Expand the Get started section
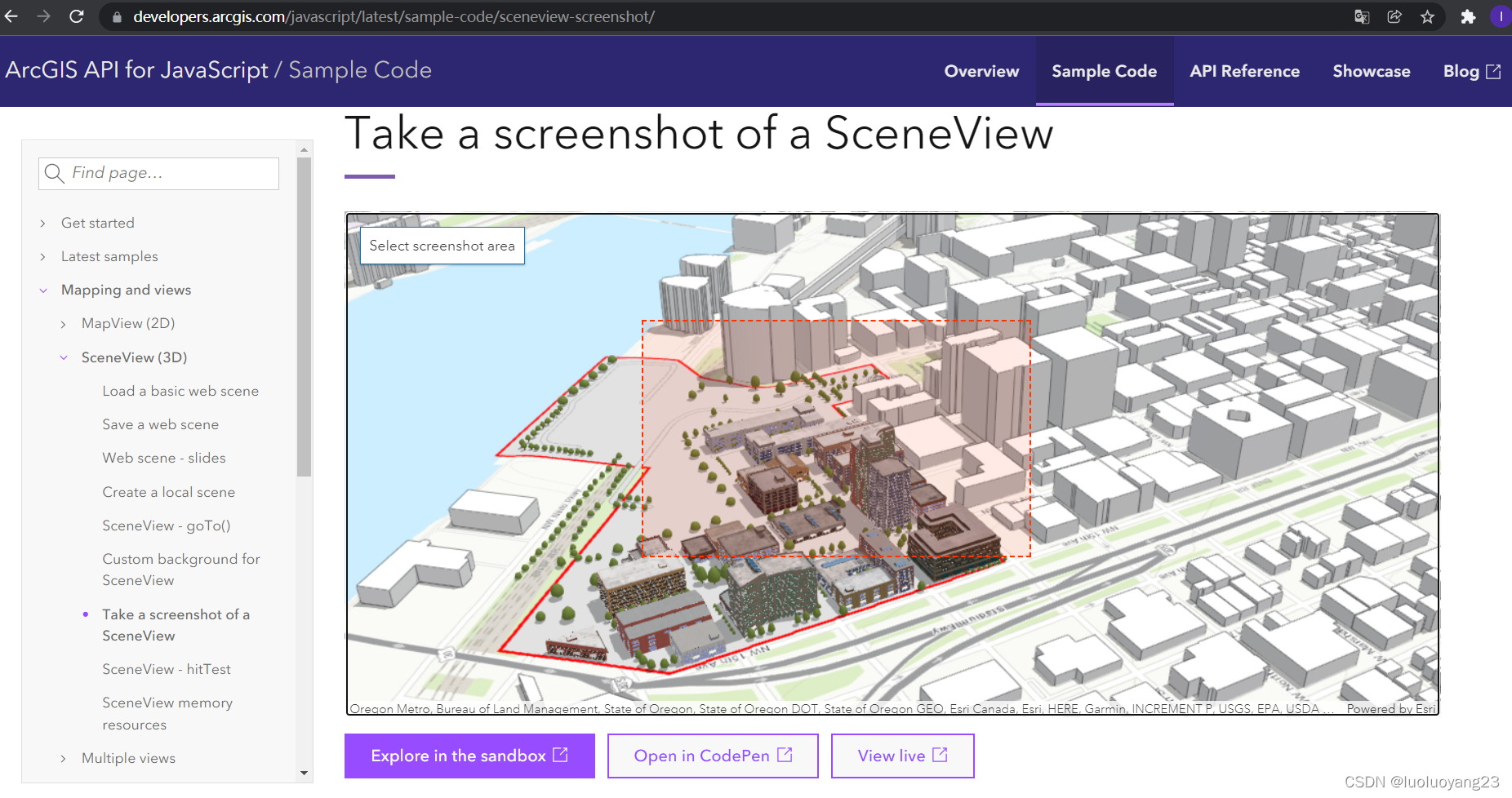Viewport: 1512px width, 798px height. [43, 224]
